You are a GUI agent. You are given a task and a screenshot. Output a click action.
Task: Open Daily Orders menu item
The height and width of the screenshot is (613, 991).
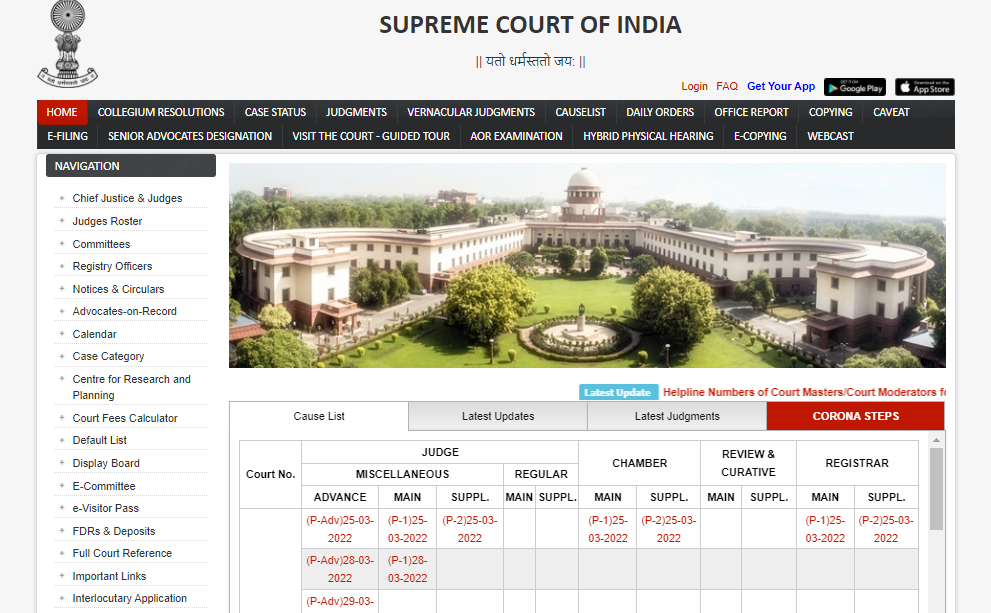tap(660, 112)
